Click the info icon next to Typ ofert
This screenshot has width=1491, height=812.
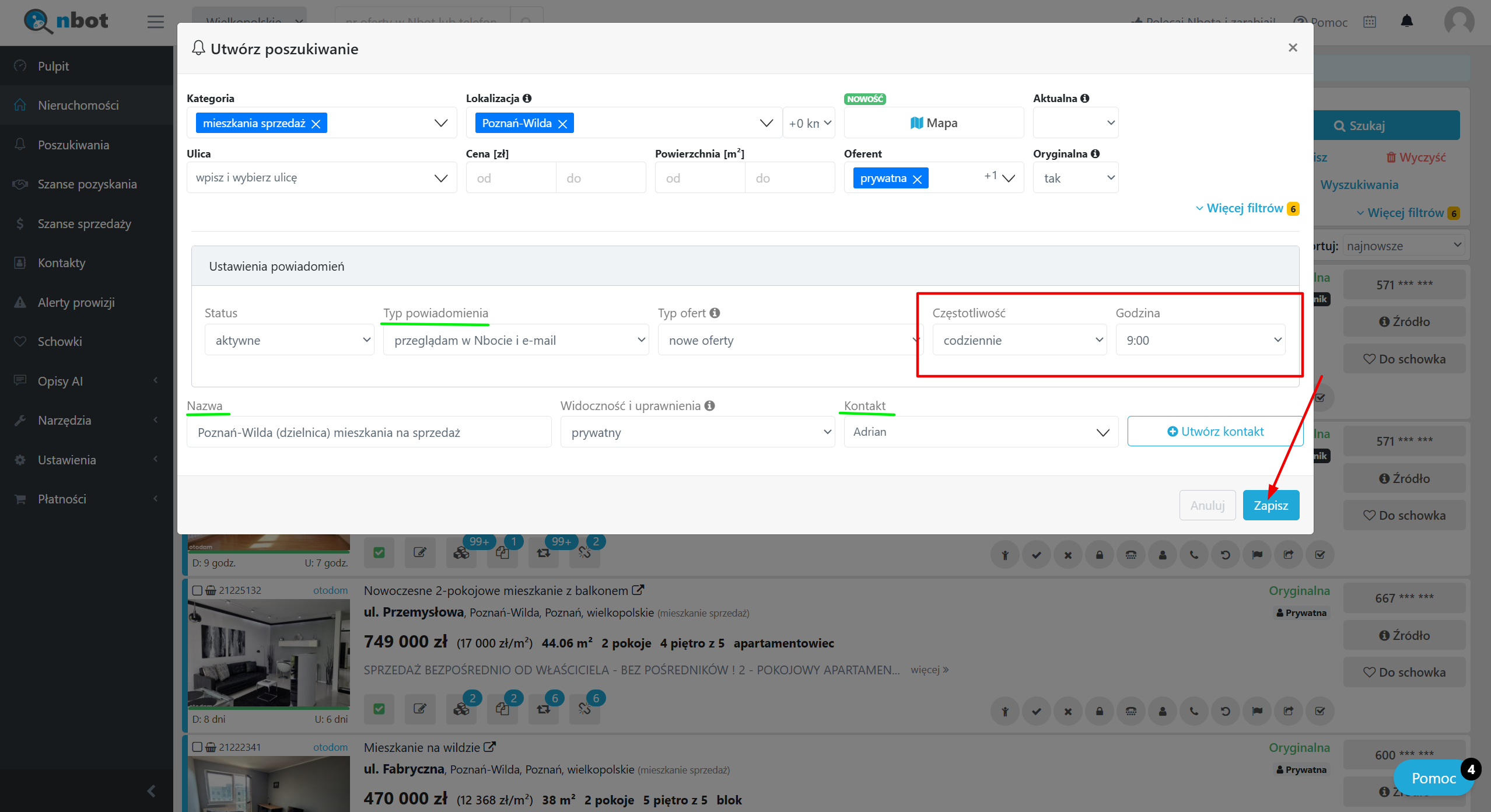coord(715,313)
